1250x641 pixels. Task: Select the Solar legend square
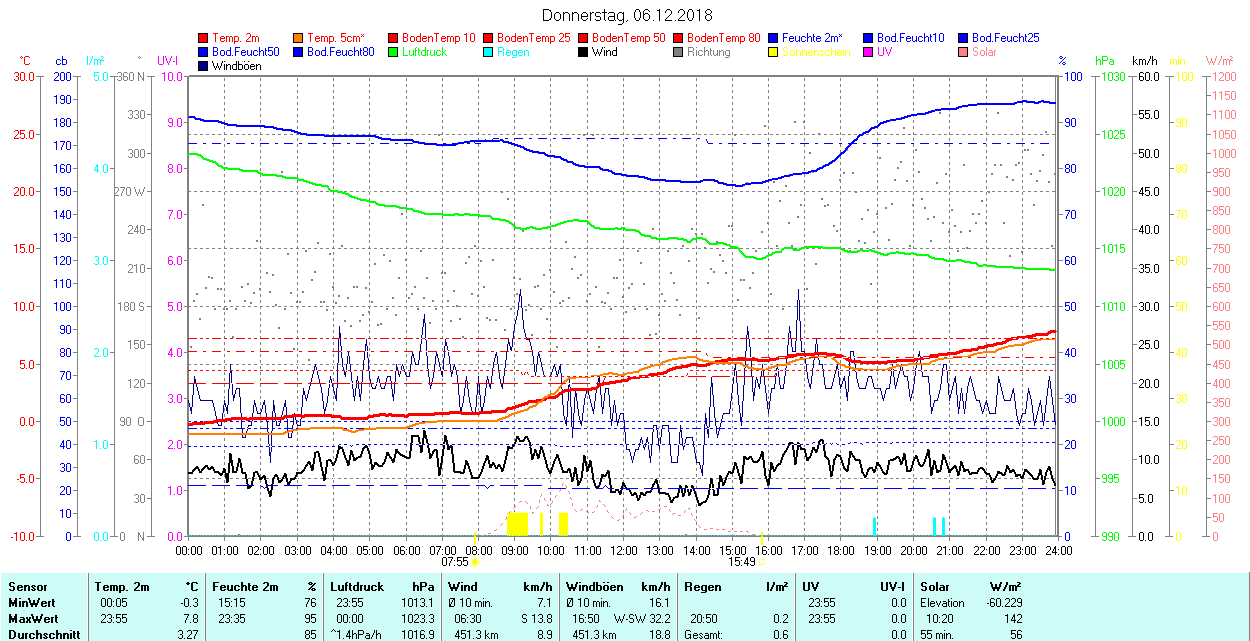[x=963, y=52]
